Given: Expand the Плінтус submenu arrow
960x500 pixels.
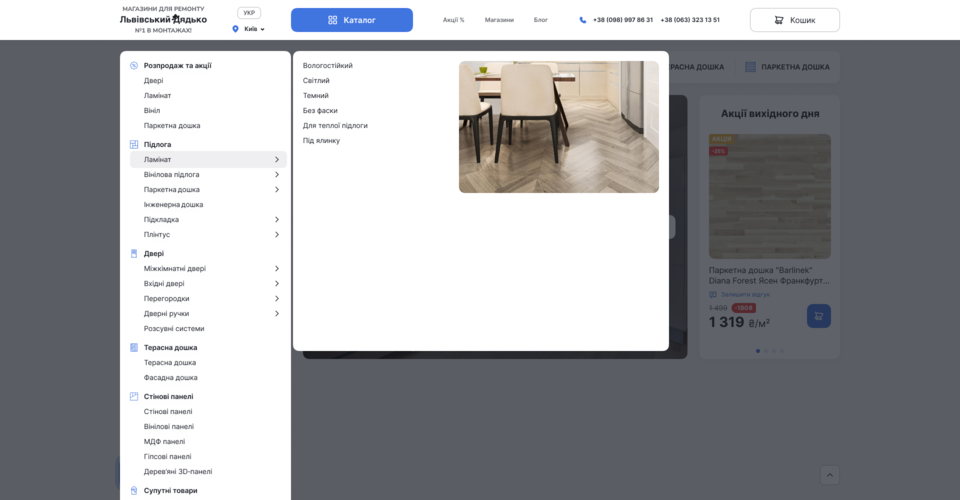Looking at the screenshot, I should [x=277, y=234].
